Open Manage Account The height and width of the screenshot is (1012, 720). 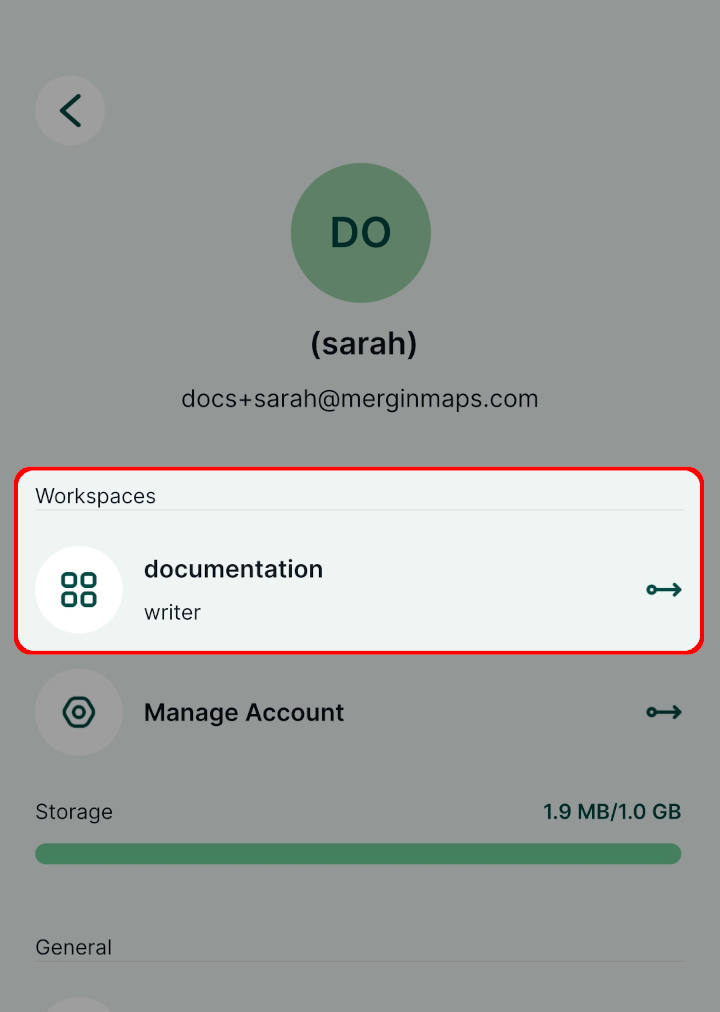click(x=244, y=713)
